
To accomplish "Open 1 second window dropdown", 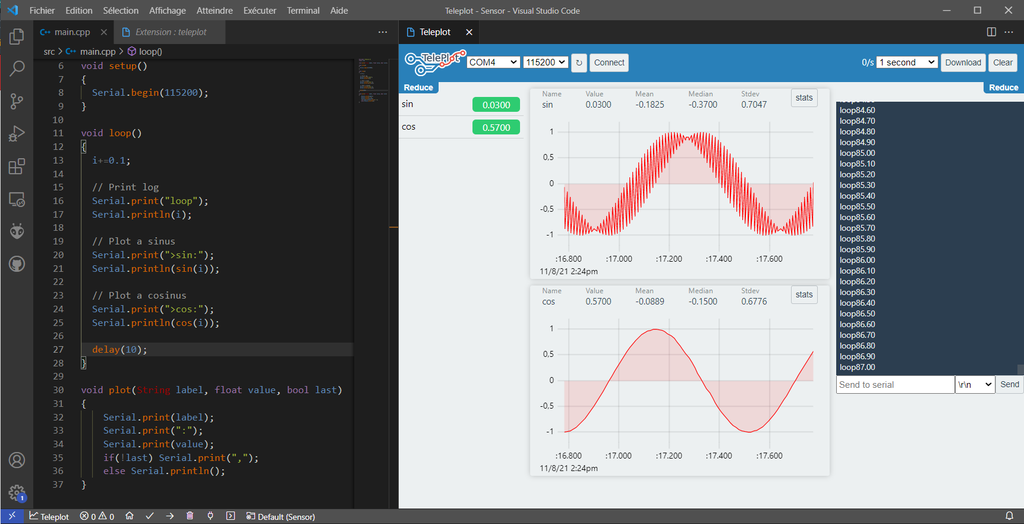I will pos(906,62).
